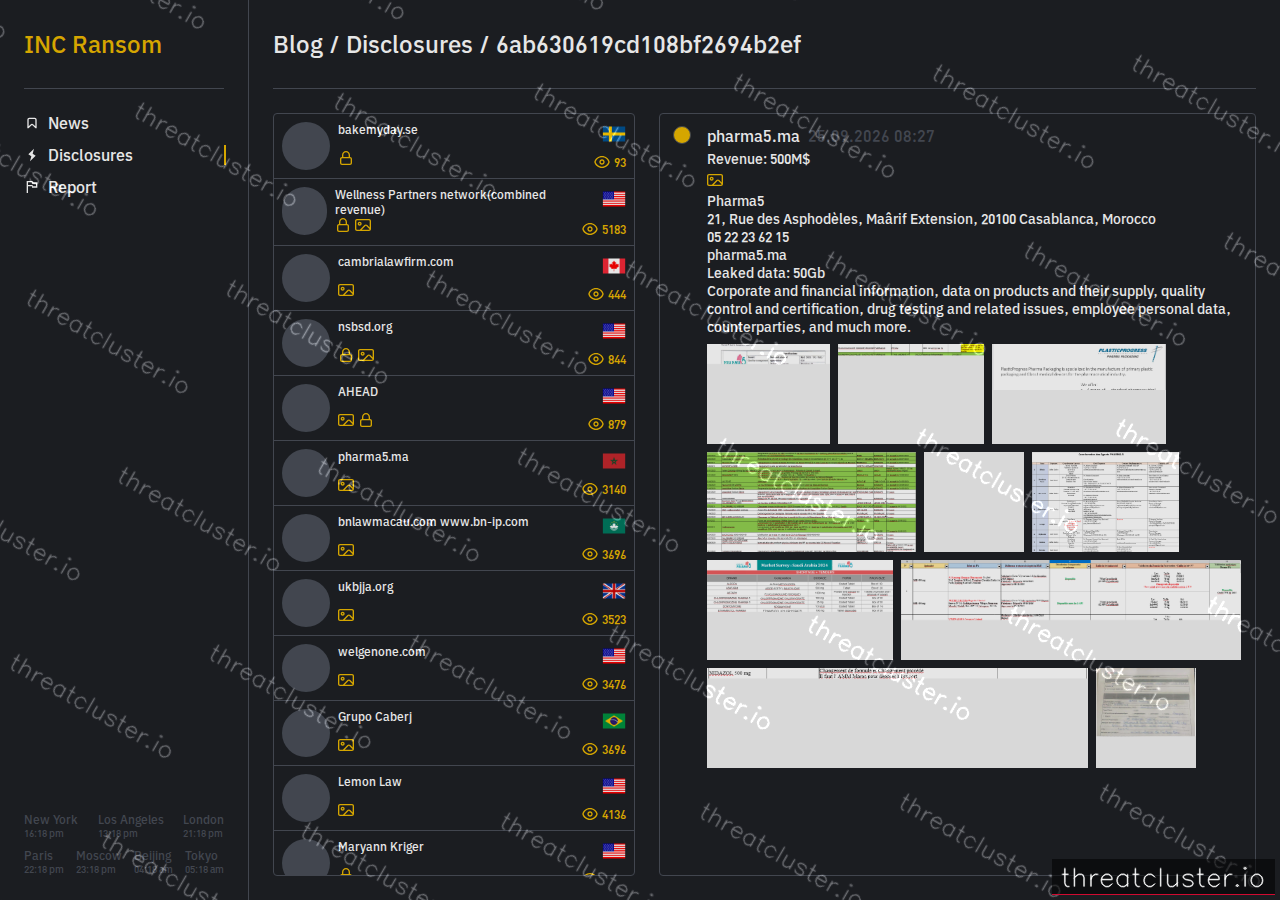The width and height of the screenshot is (1280, 900).
Task: Open the Disclosures section
Action: 90,155
